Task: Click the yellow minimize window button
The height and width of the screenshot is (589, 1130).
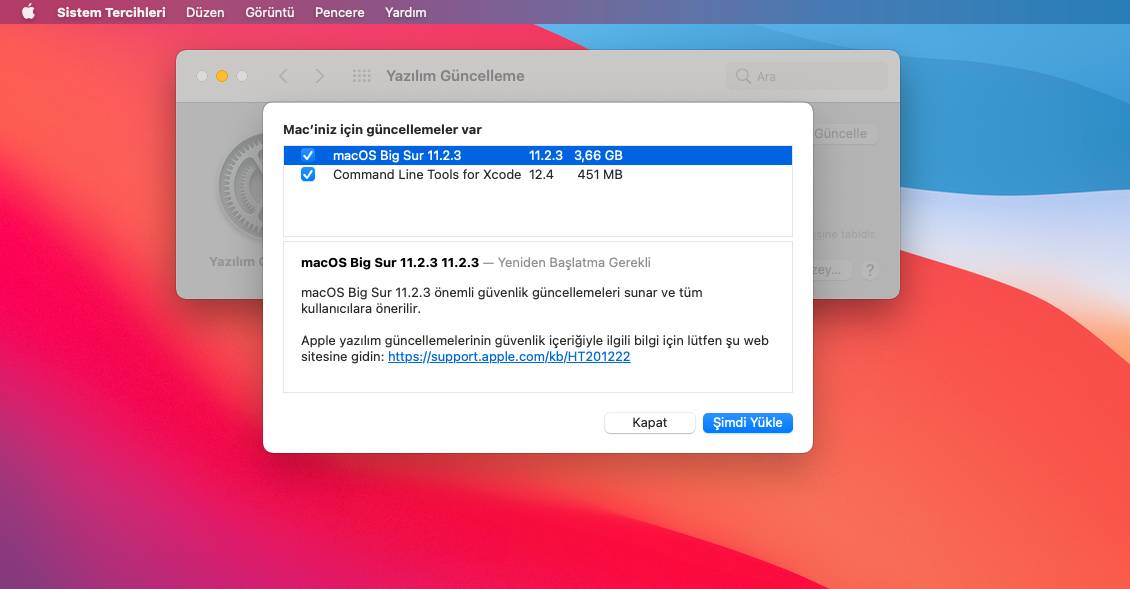Action: coord(222,76)
